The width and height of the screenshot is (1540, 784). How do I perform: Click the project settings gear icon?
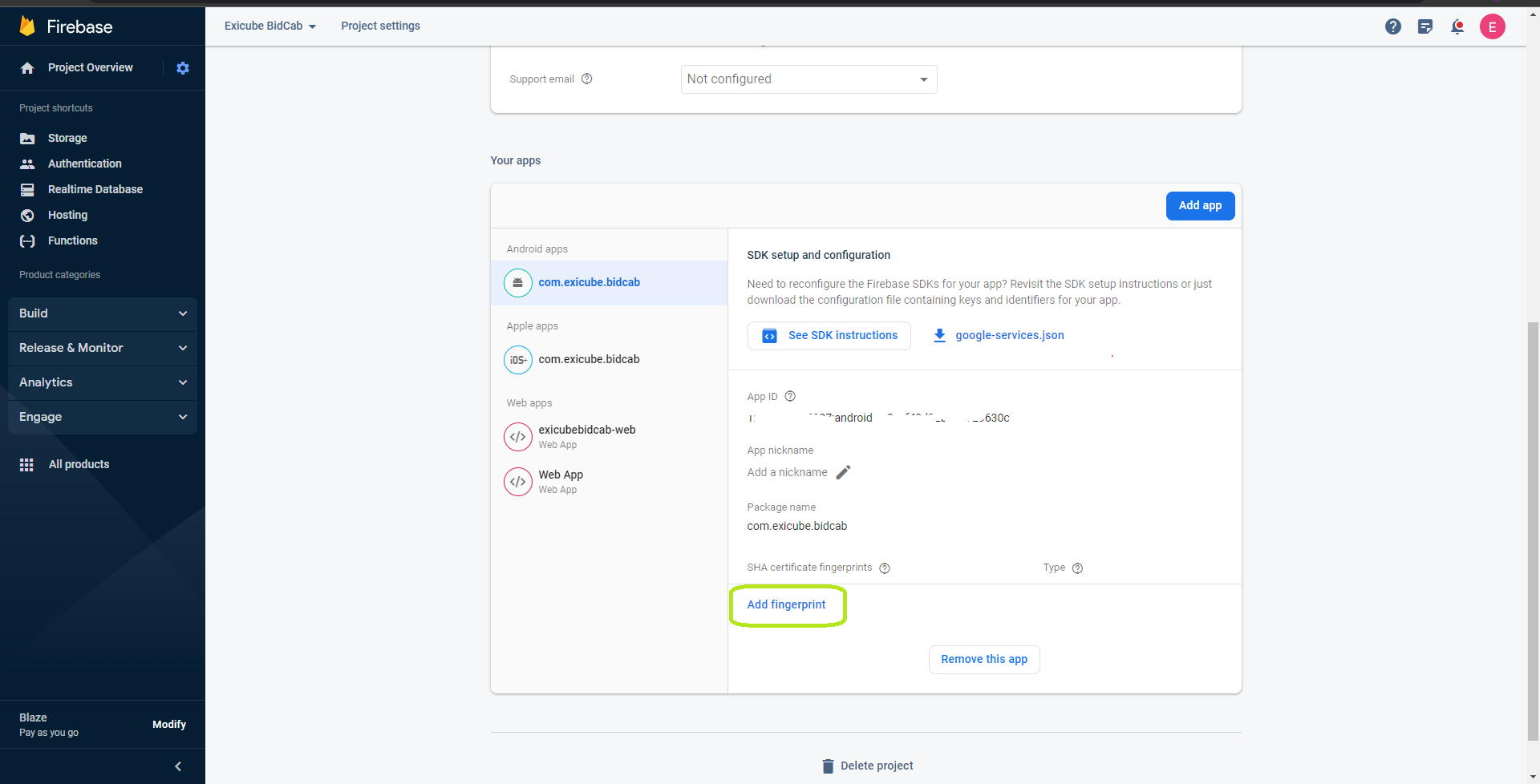pyautogui.click(x=183, y=68)
